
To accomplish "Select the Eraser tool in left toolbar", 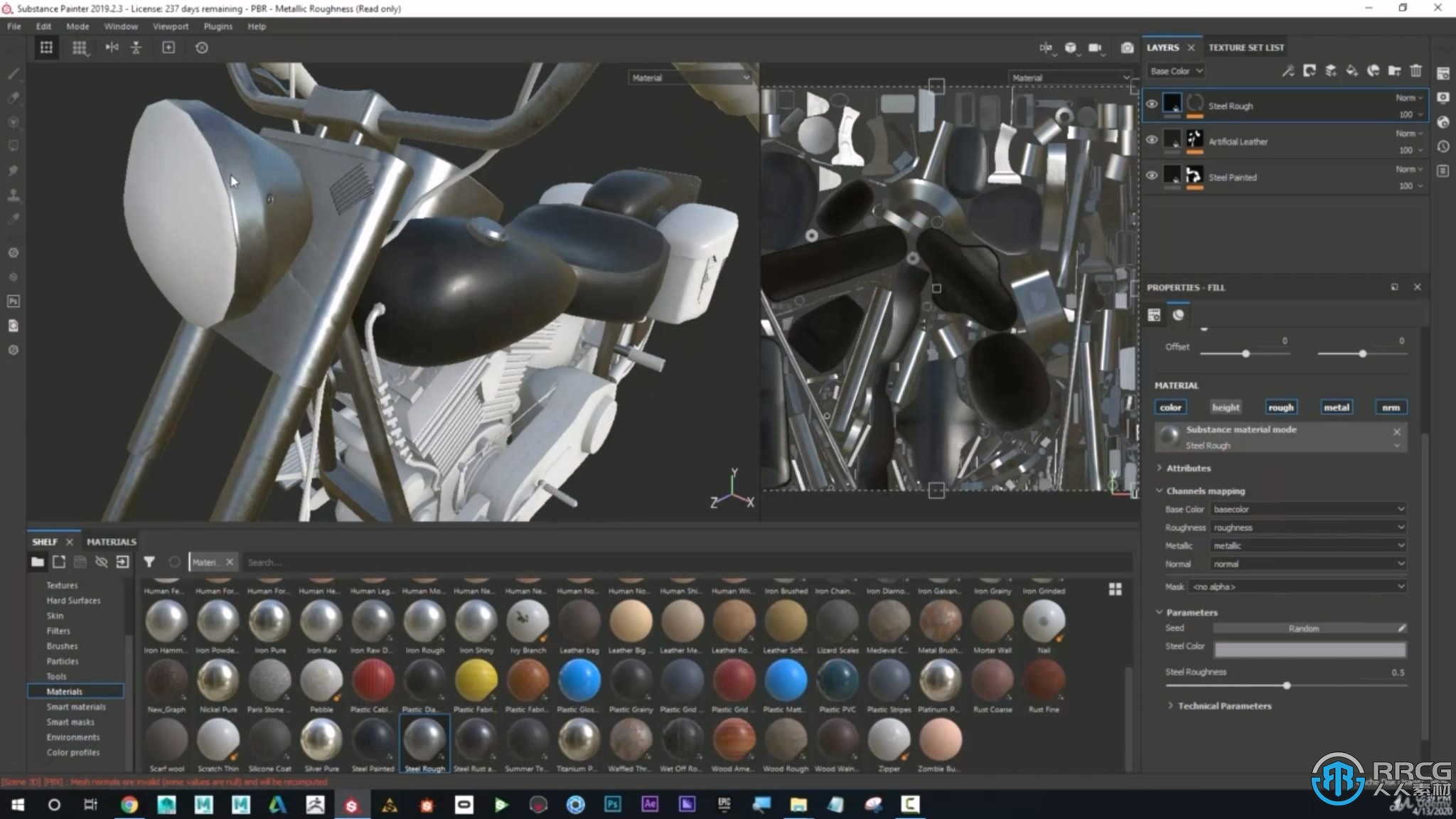I will (x=14, y=97).
